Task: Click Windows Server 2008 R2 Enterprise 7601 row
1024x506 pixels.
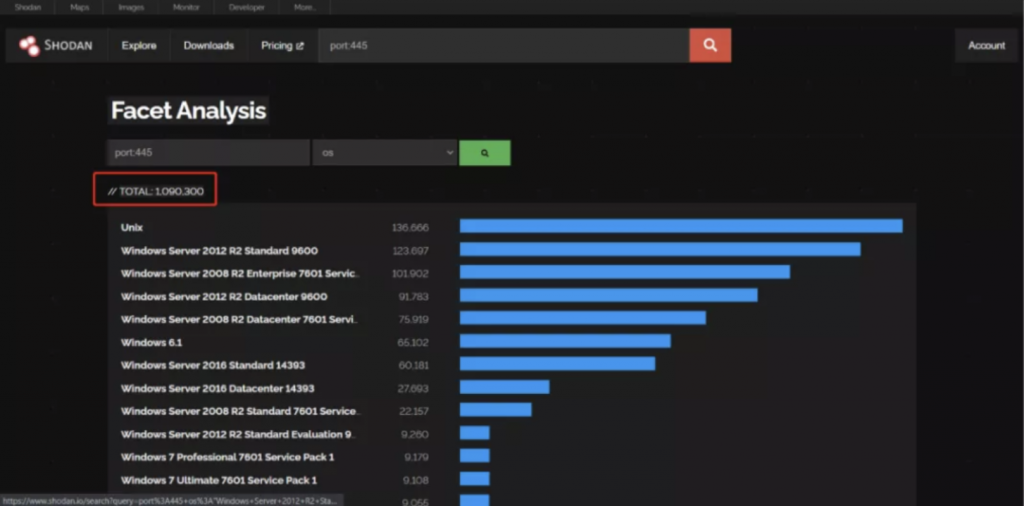Action: coord(240,274)
